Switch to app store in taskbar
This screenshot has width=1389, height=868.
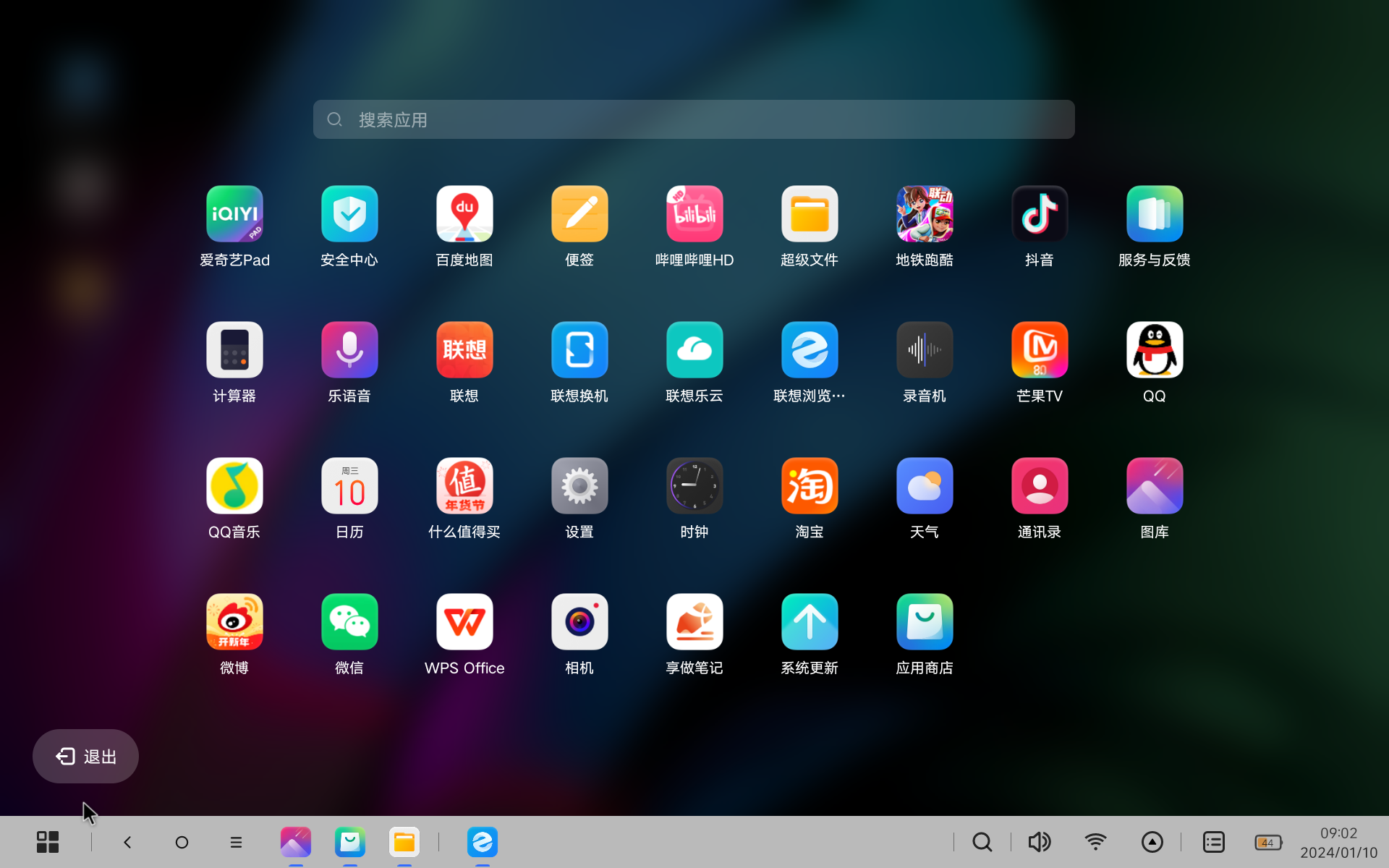tap(350, 842)
